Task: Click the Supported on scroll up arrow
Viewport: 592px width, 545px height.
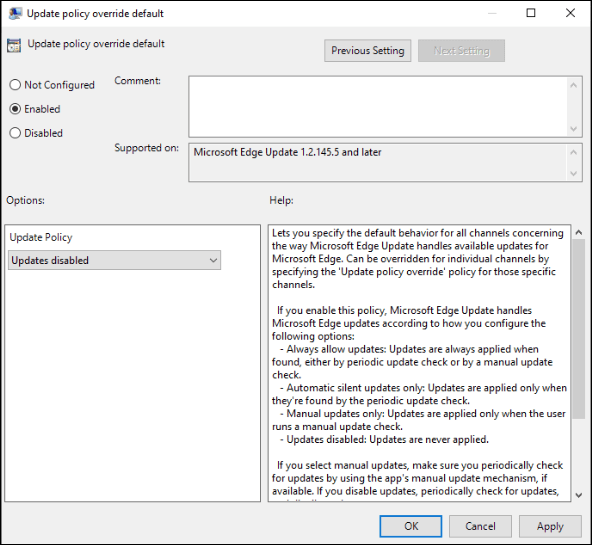Action: pos(574,152)
